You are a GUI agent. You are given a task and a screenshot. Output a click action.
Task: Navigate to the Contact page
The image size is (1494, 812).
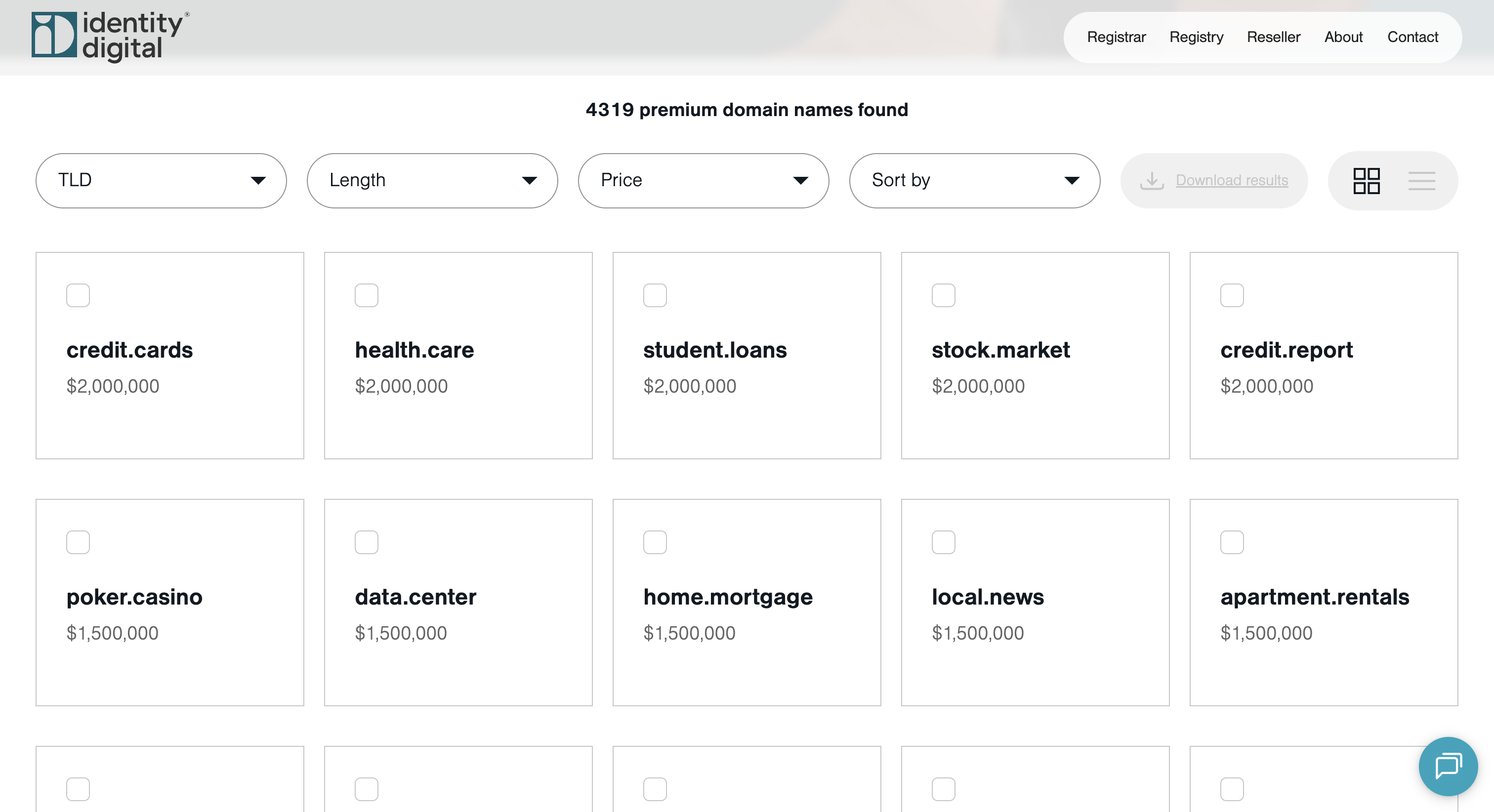point(1412,37)
